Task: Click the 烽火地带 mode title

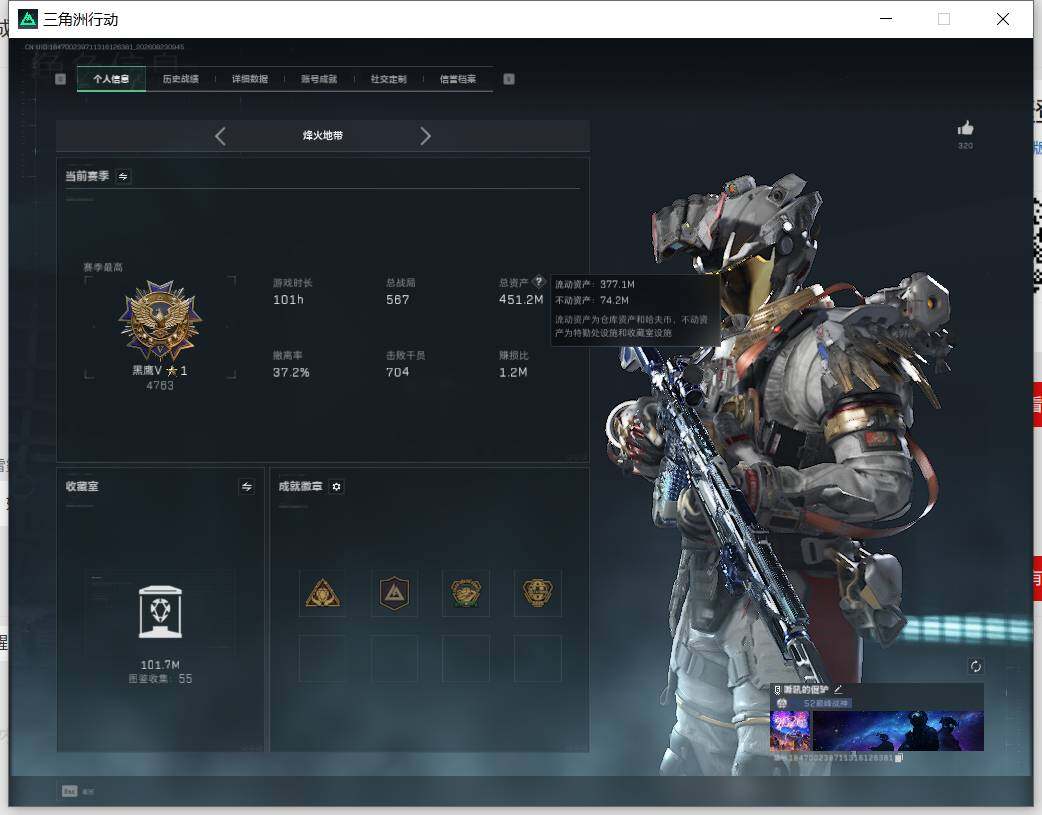Action: [x=323, y=136]
